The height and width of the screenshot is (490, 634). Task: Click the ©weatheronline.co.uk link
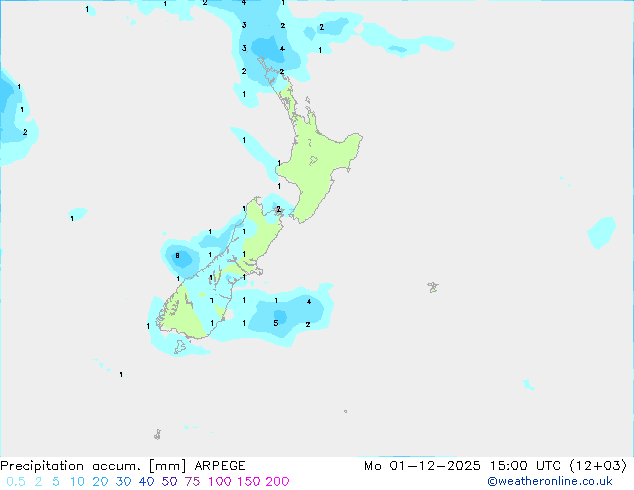tap(550, 481)
